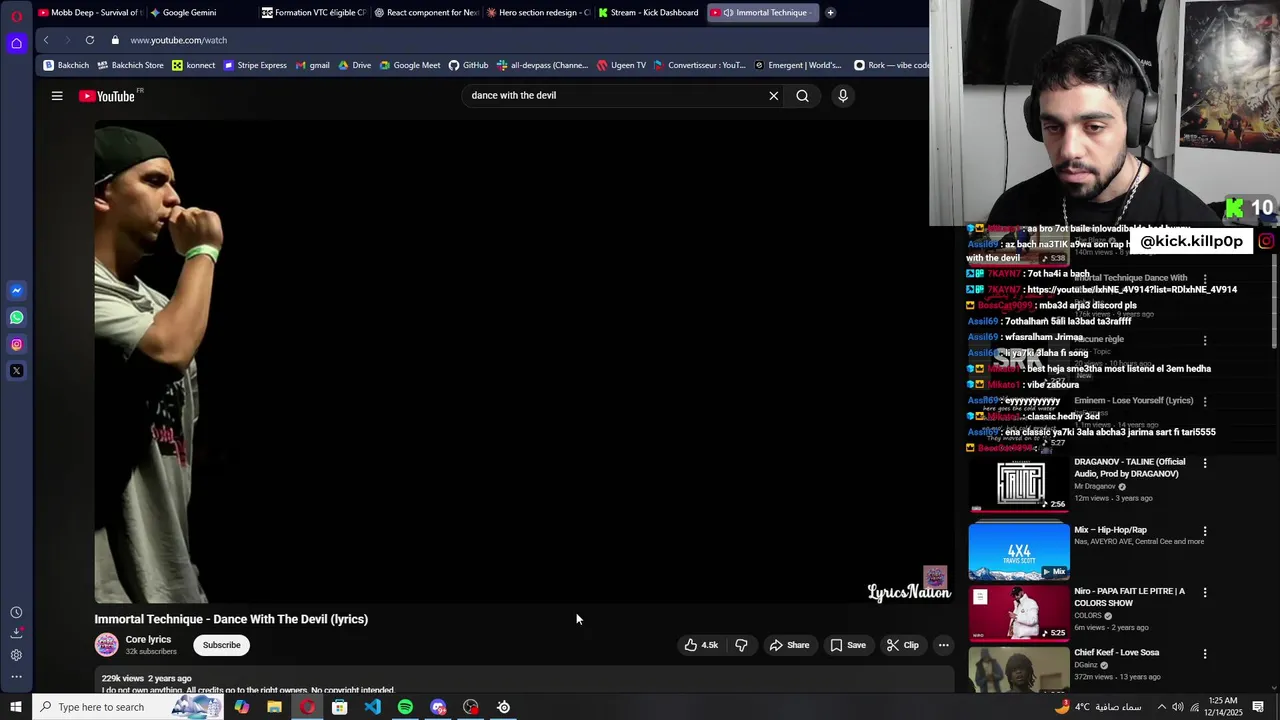Viewport: 1280px width, 720px height.
Task: Switch to the React component tab
Action: [426, 13]
